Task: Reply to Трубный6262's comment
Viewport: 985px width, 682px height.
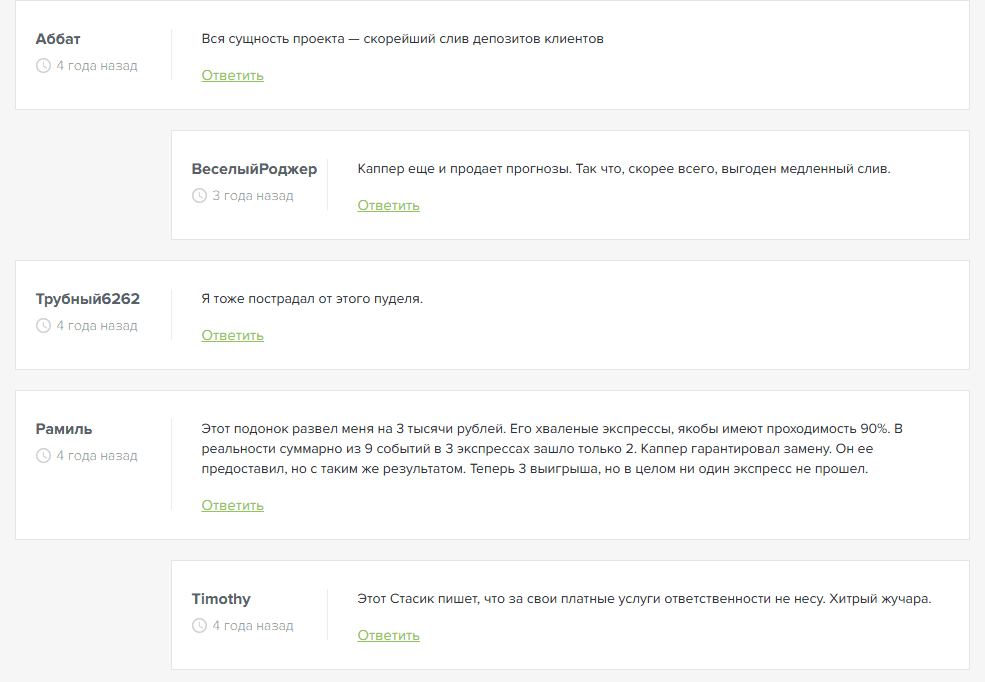Action: (x=232, y=335)
